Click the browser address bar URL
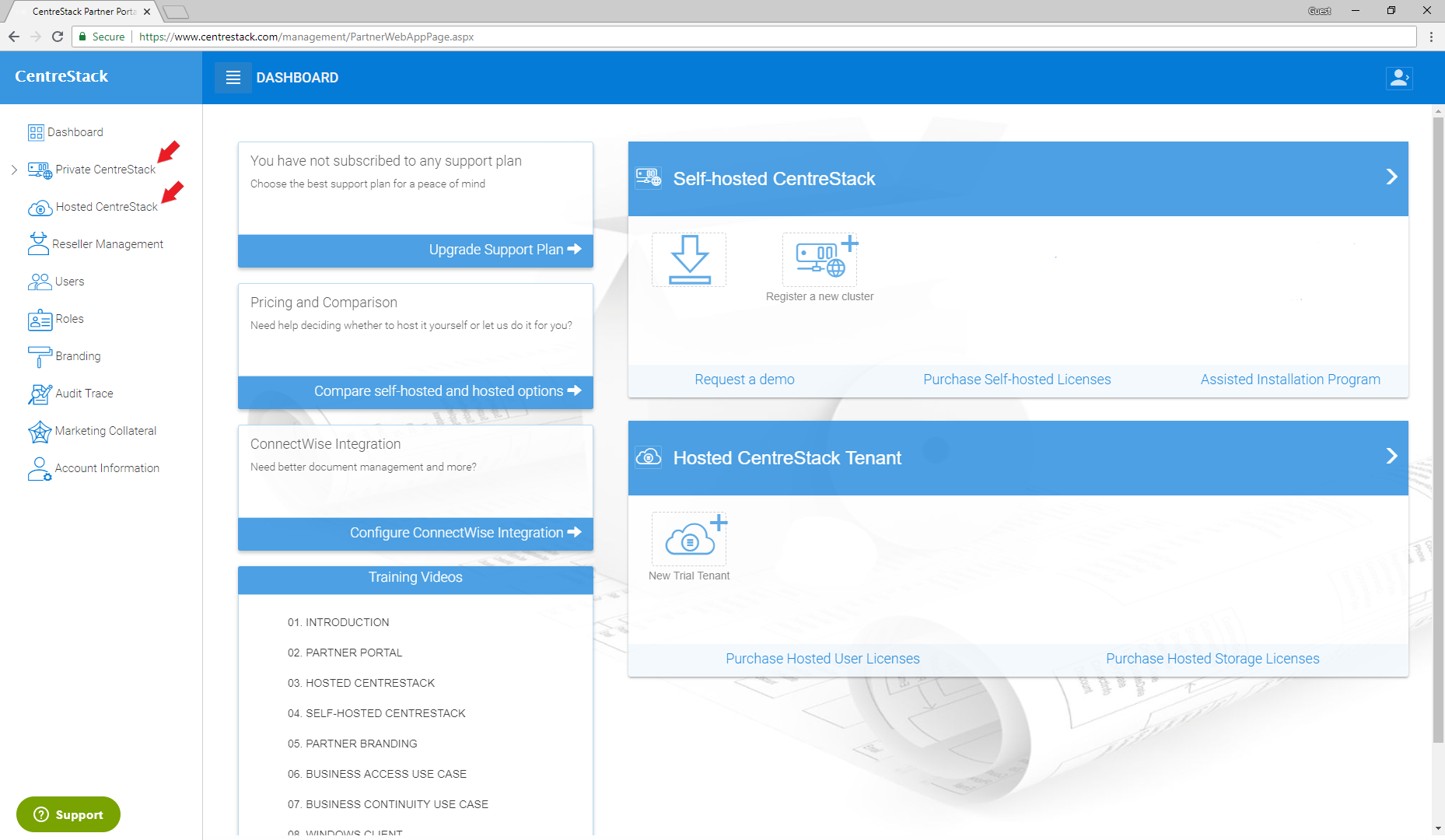The height and width of the screenshot is (840, 1445). coord(306,37)
